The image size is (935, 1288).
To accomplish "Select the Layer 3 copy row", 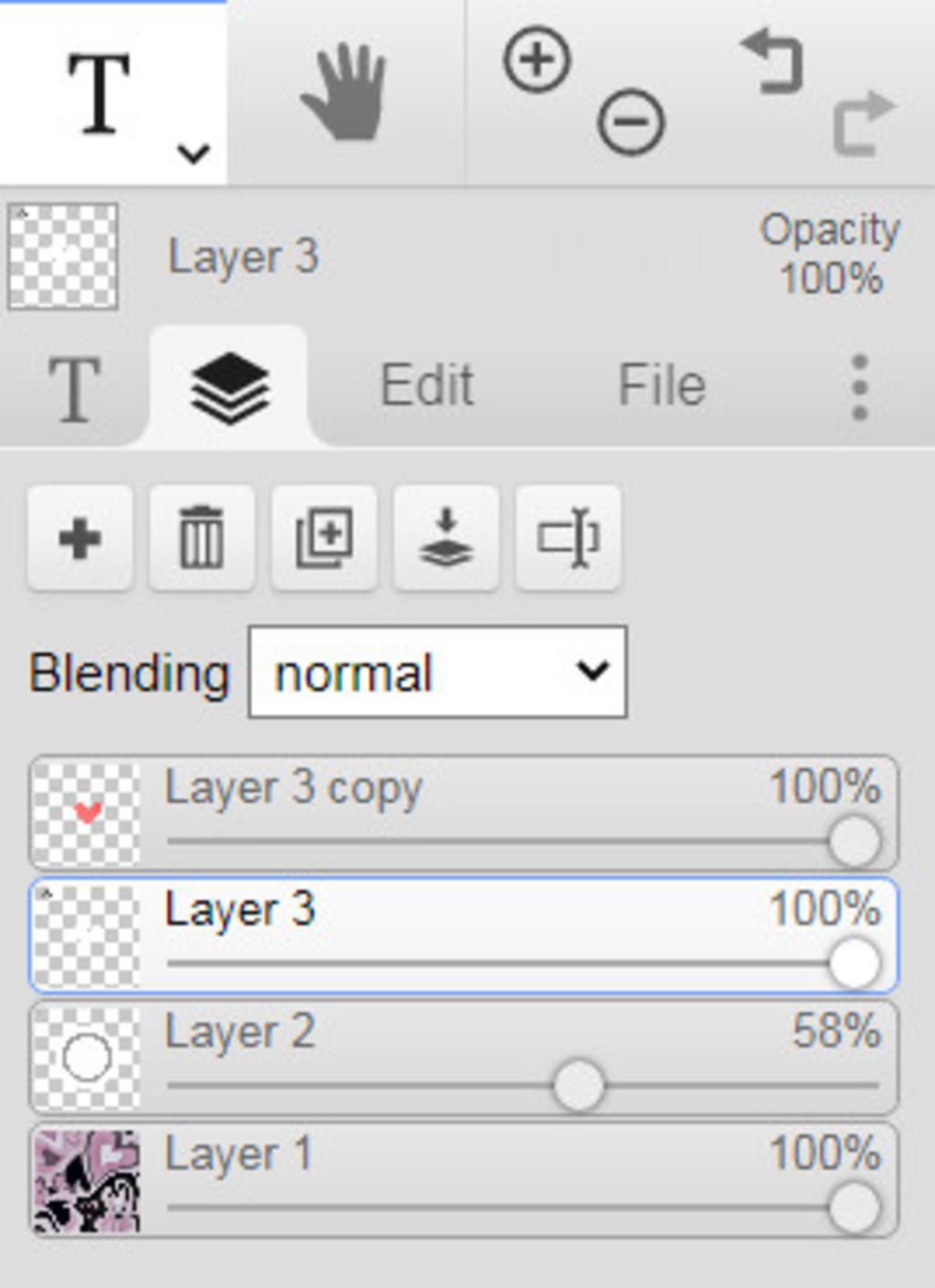I will coord(464,812).
